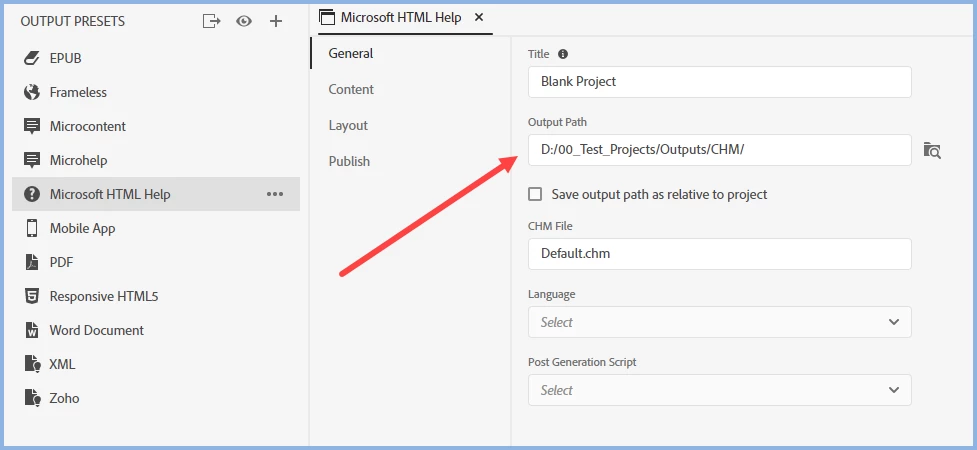
Task: Click the Title field containing Blank Project
Action: pos(720,82)
